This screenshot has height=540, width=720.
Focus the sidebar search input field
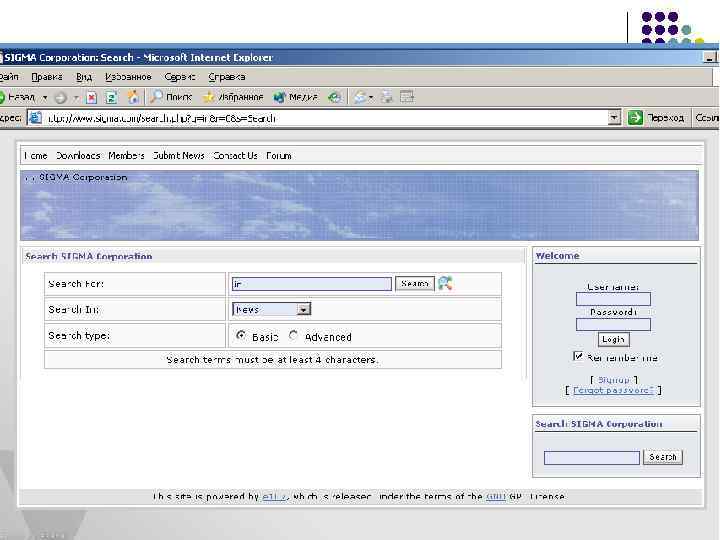pyautogui.click(x=592, y=457)
